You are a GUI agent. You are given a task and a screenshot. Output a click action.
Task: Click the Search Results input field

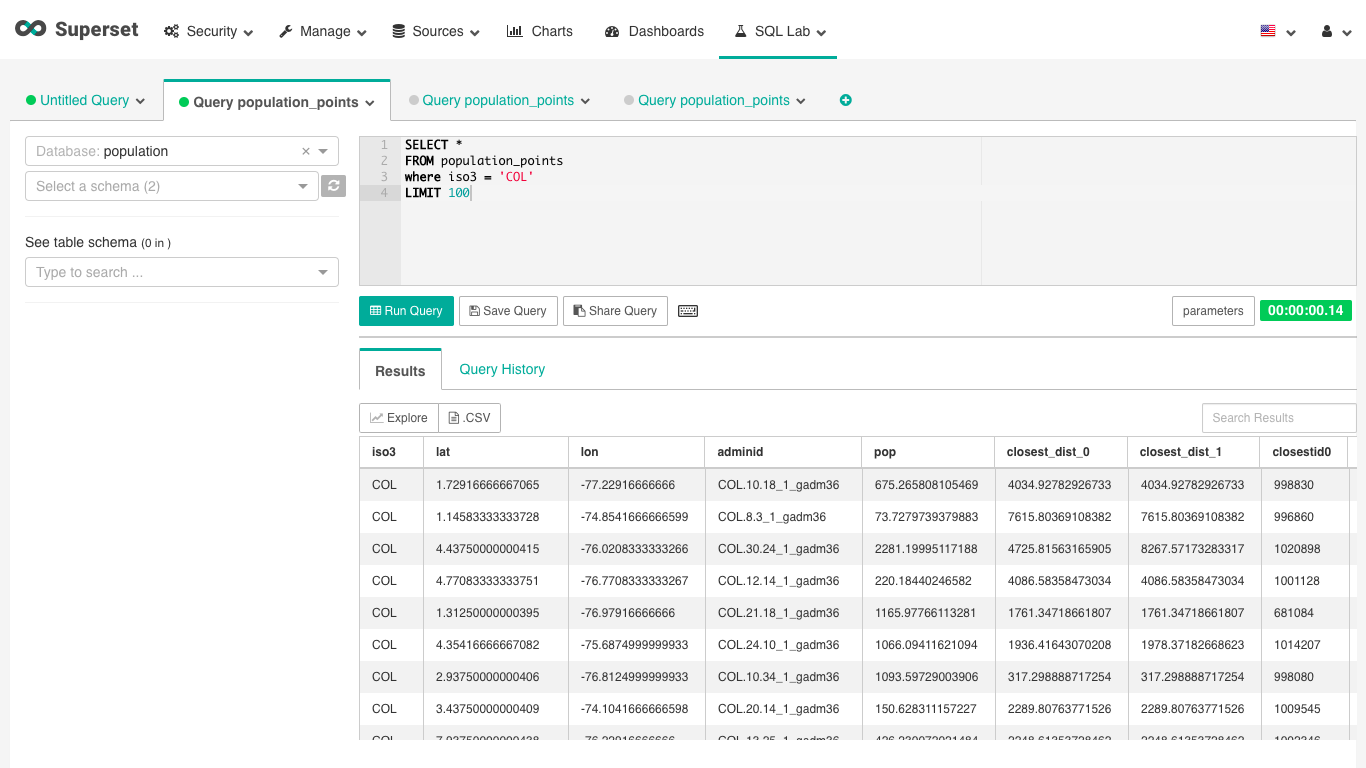1278,418
